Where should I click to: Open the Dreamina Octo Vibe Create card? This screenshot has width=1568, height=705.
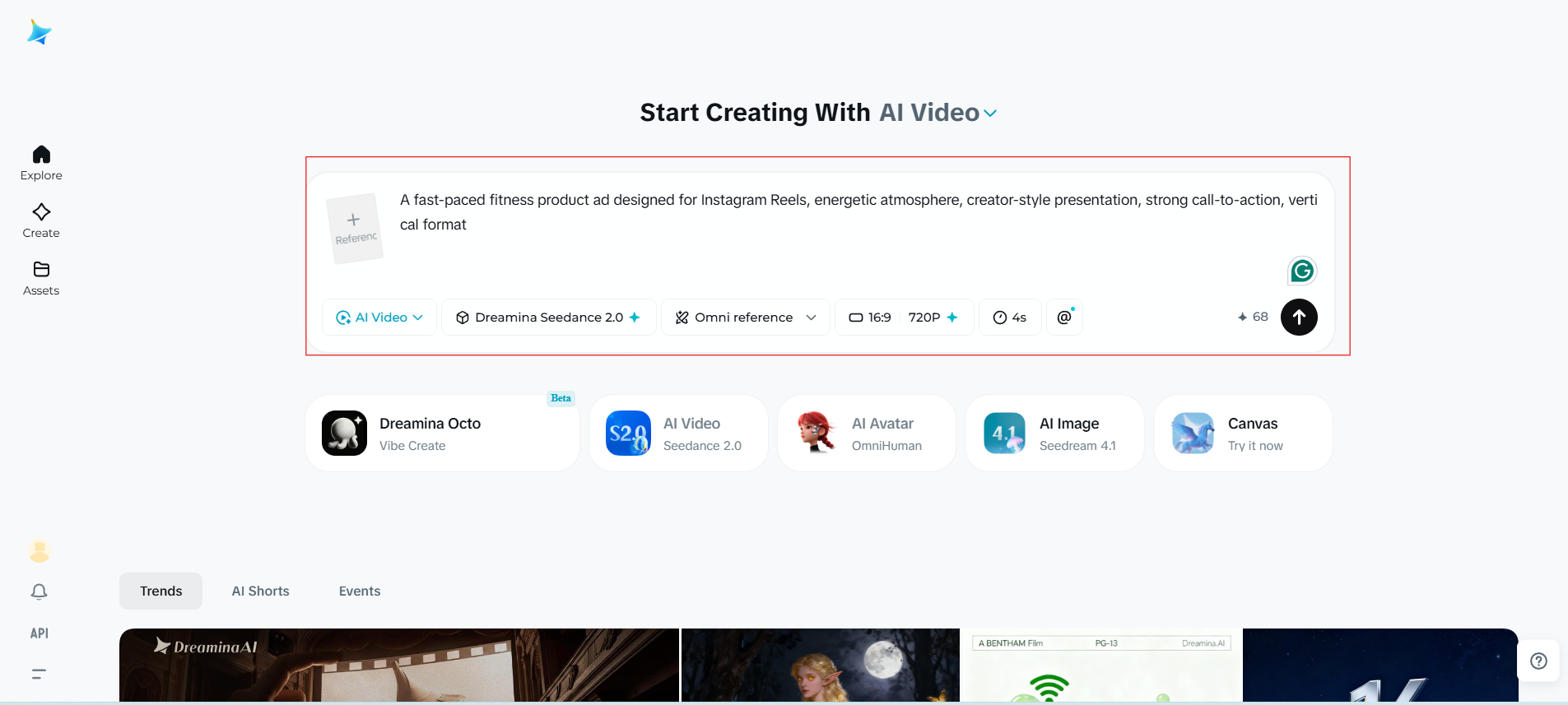tap(443, 433)
